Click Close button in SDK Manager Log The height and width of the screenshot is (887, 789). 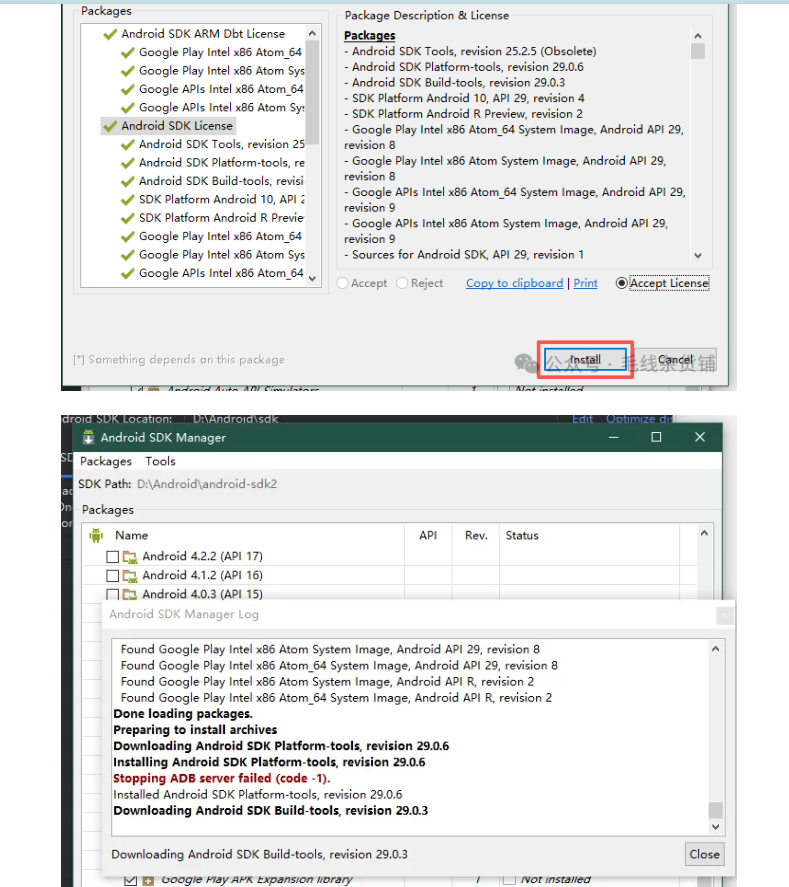tap(704, 854)
